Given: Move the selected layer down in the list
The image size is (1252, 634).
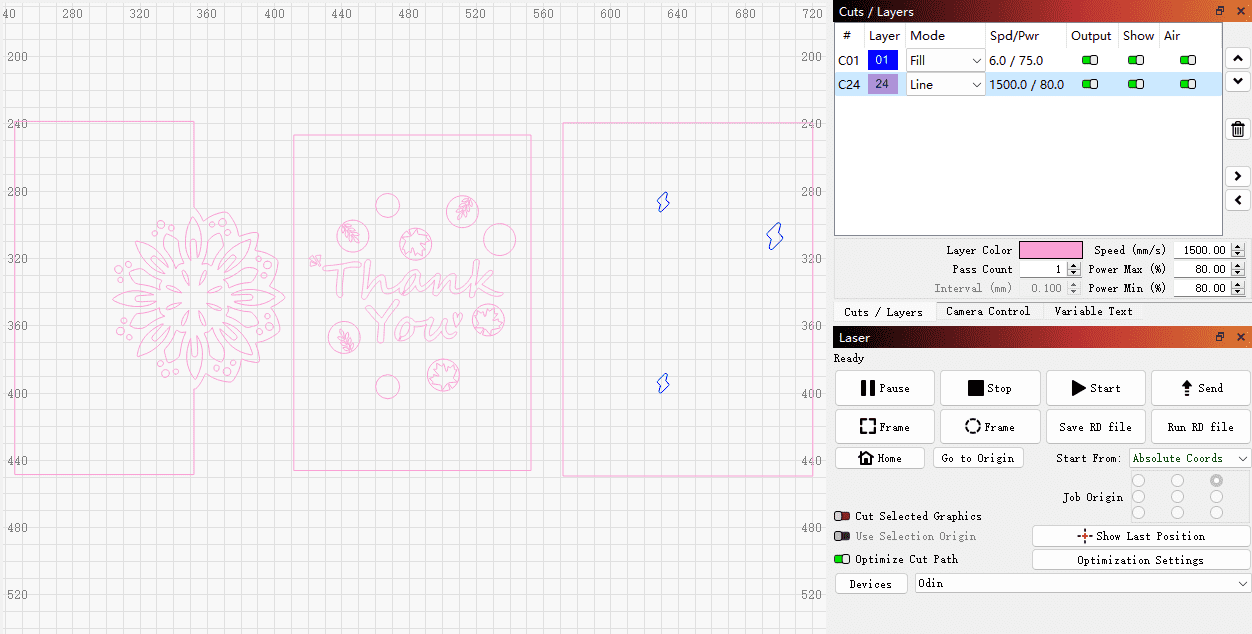Looking at the screenshot, I should pyautogui.click(x=1238, y=81).
